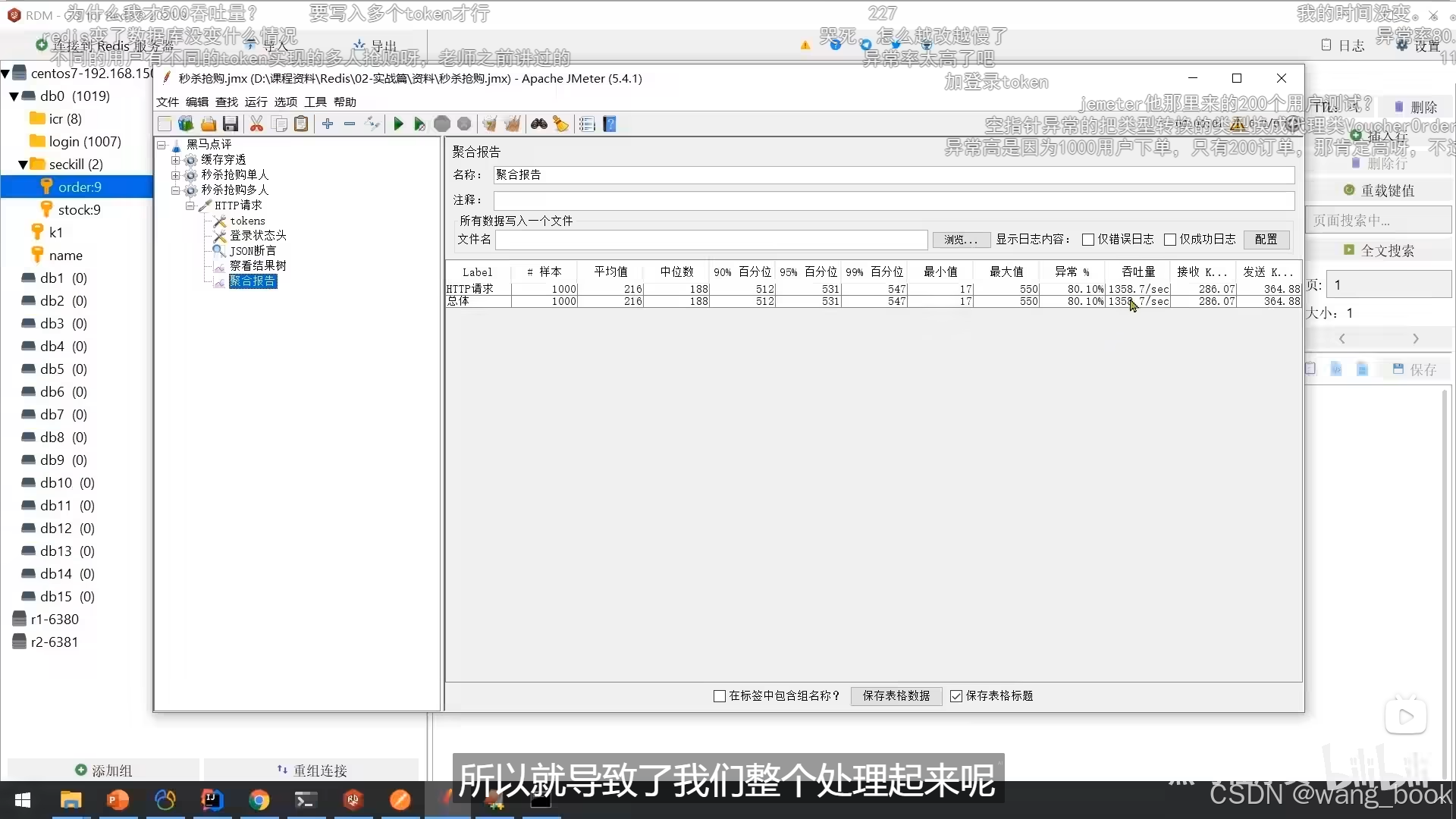Viewport: 1456px width, 819px height.
Task: Click the Cut scissors icon in JMeter
Action: [x=257, y=124]
